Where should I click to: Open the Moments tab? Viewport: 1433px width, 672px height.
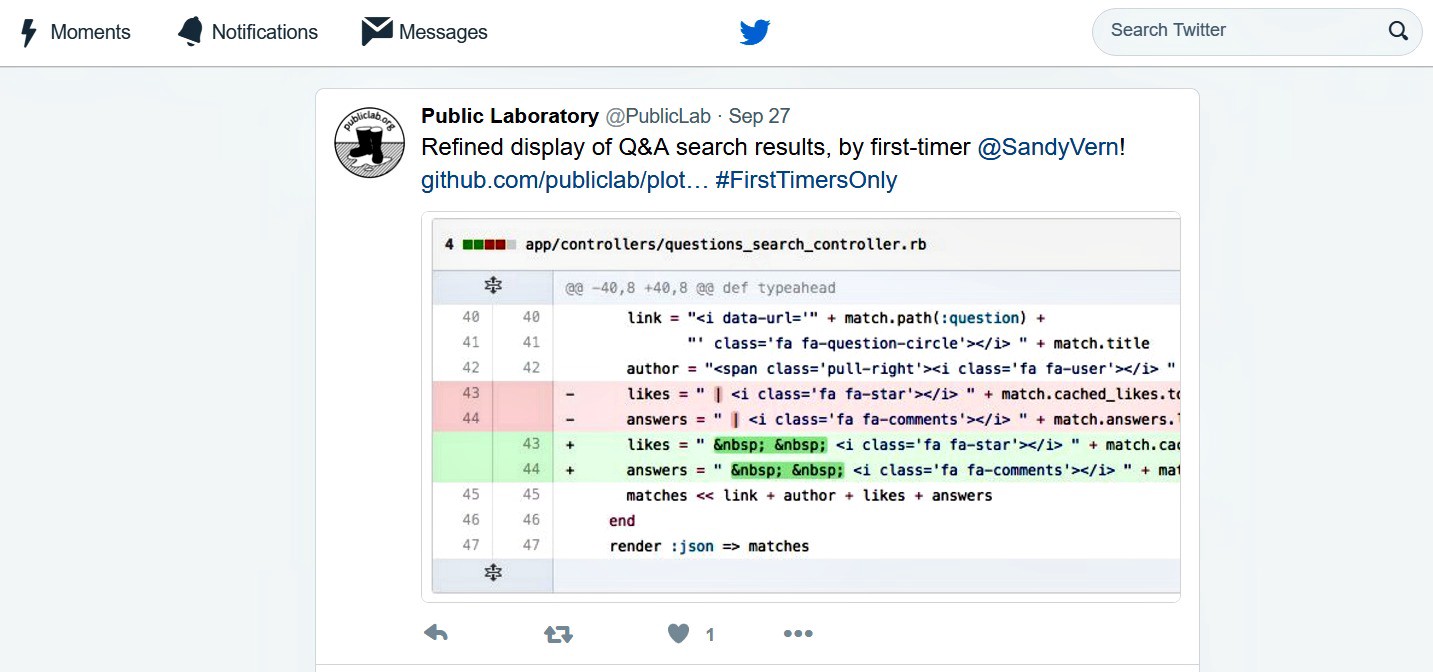90,32
